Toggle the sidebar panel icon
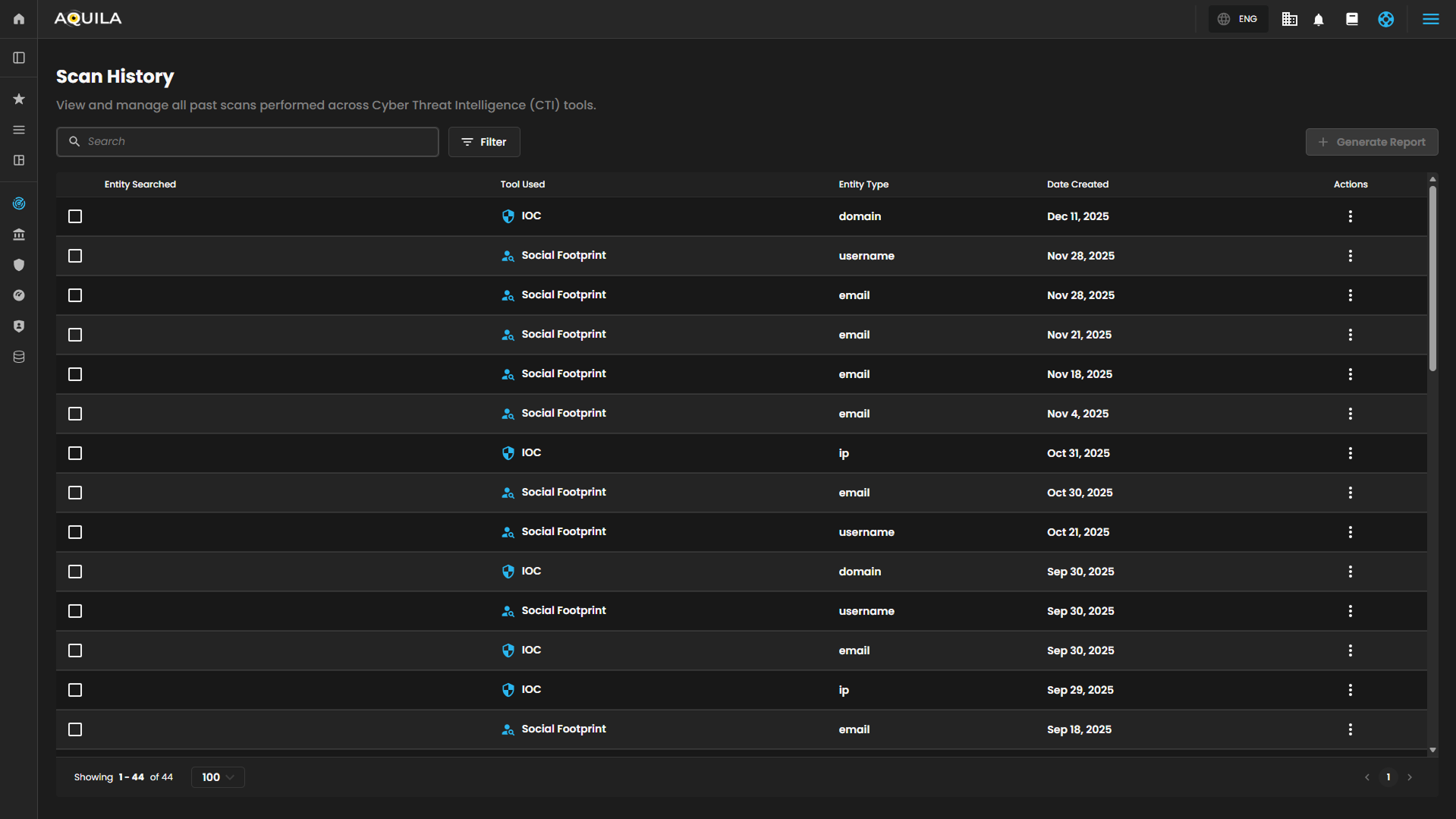This screenshot has height=819, width=1456. [19, 58]
